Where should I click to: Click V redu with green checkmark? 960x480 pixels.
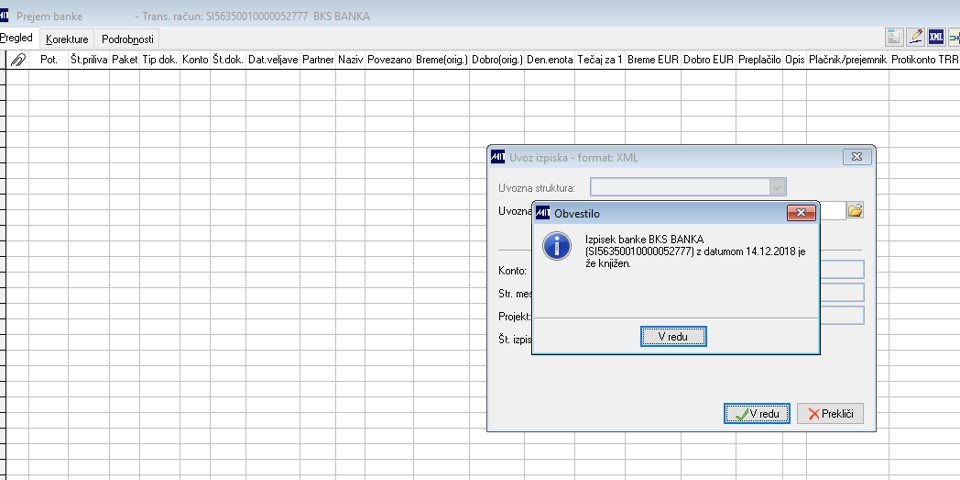[x=757, y=414]
